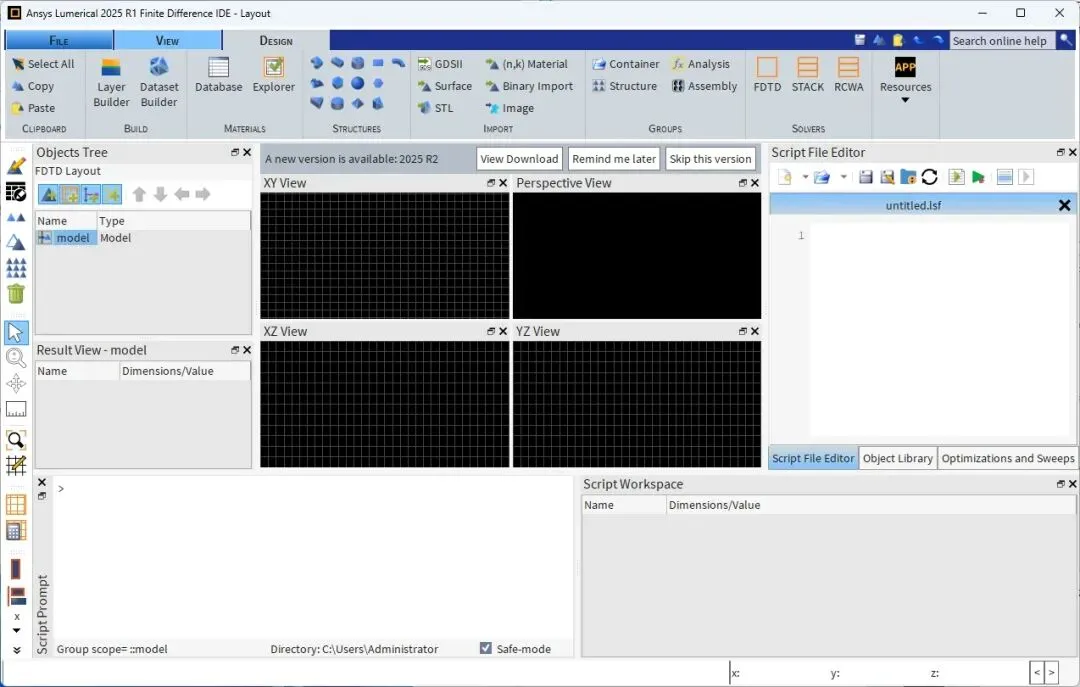The height and width of the screenshot is (687, 1080).
Task: Add an Assembly group
Action: tap(704, 86)
